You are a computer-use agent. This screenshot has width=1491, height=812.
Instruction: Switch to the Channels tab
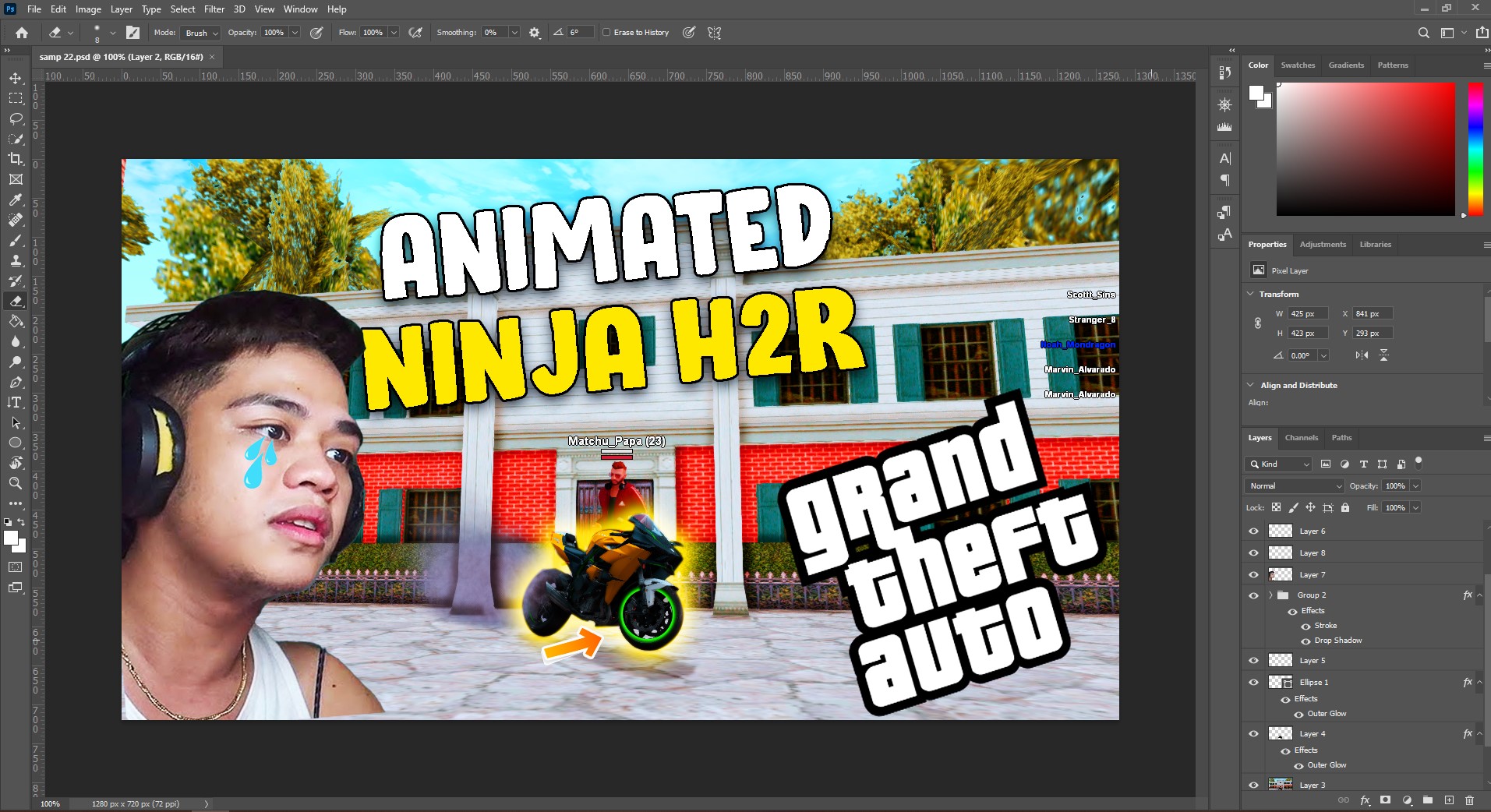point(1301,438)
